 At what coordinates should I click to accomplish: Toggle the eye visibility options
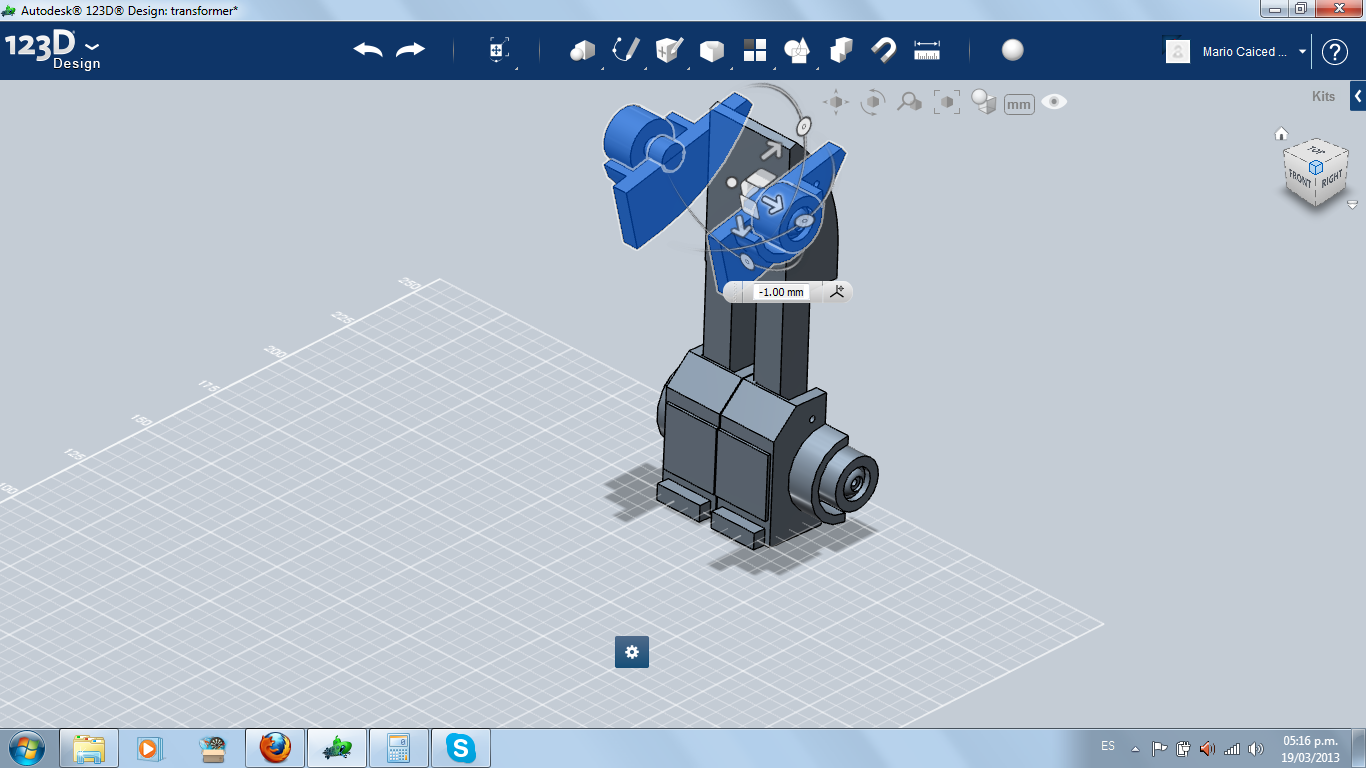pyautogui.click(x=1054, y=102)
